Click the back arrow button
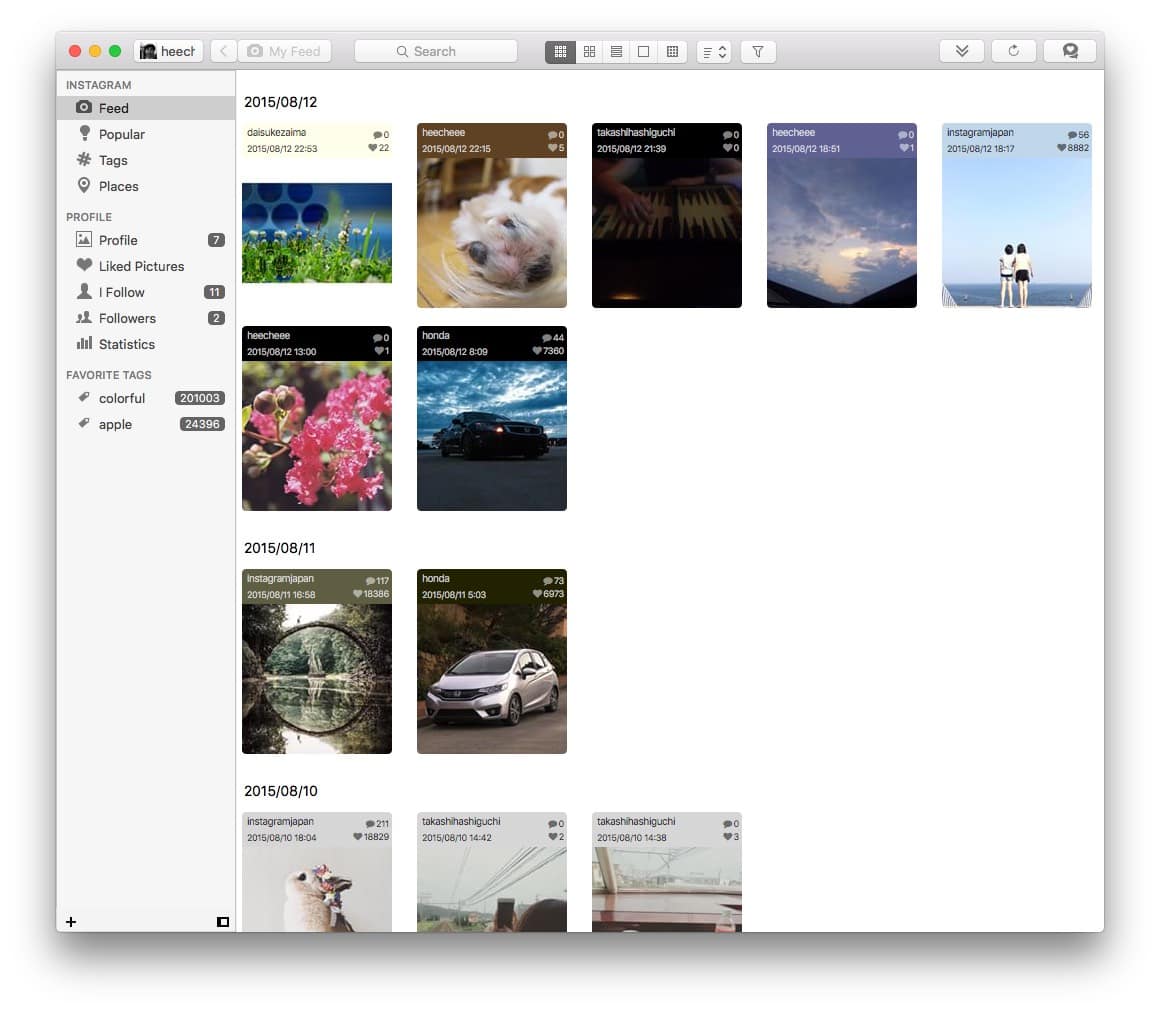 [x=223, y=51]
